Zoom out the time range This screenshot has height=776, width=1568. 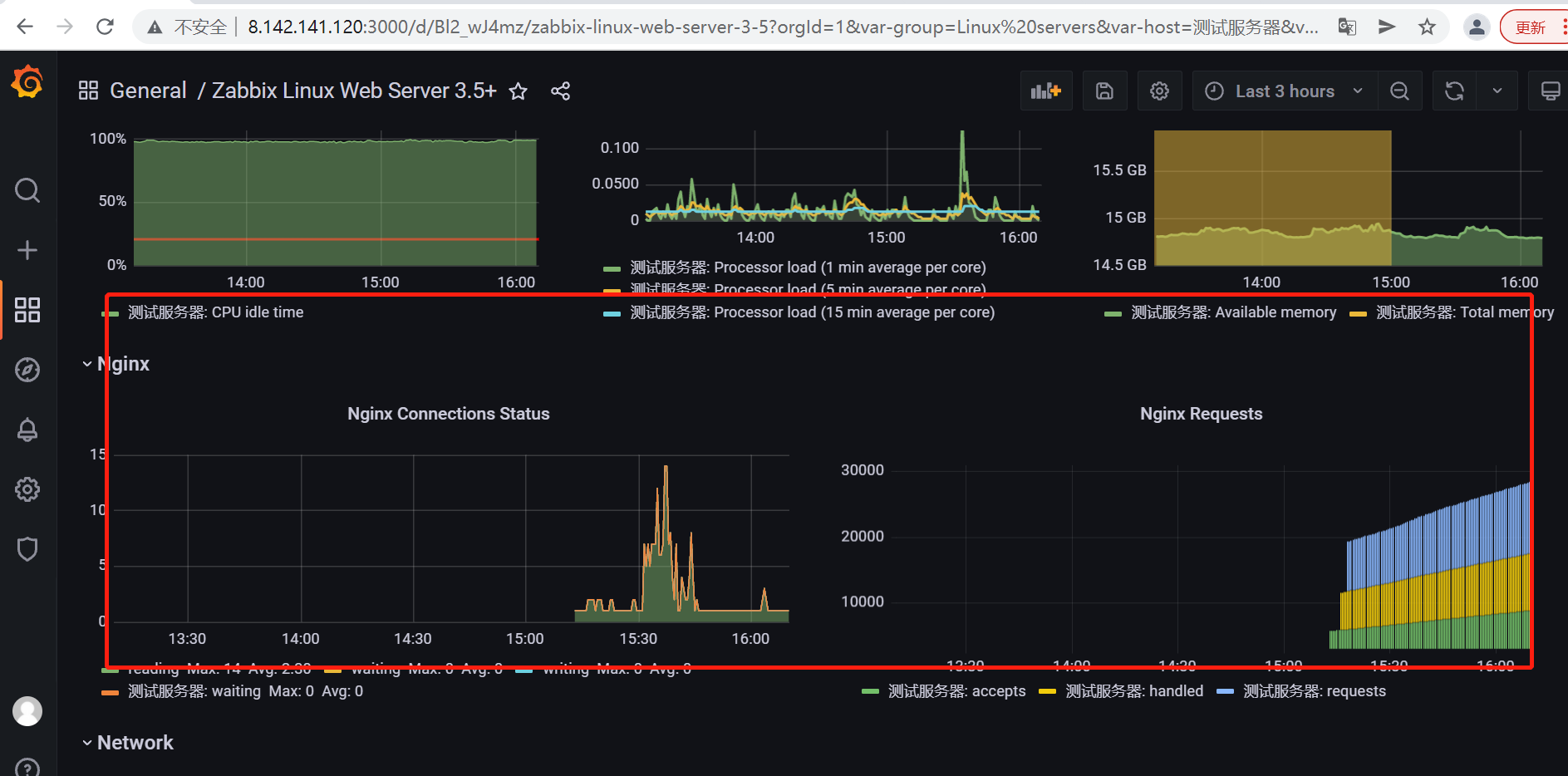[x=1399, y=91]
